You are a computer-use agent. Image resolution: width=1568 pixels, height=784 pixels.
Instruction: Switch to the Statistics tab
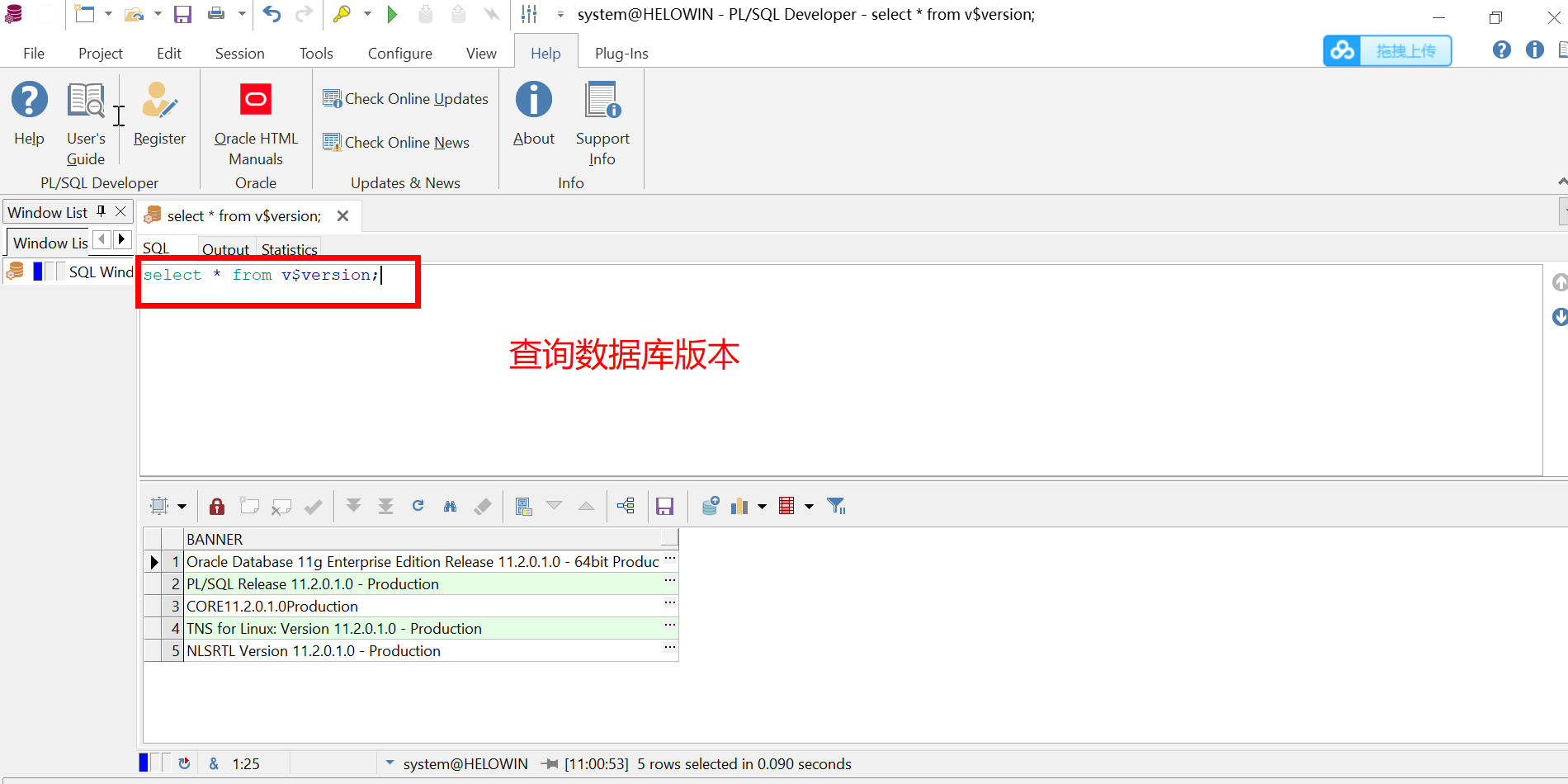289,249
